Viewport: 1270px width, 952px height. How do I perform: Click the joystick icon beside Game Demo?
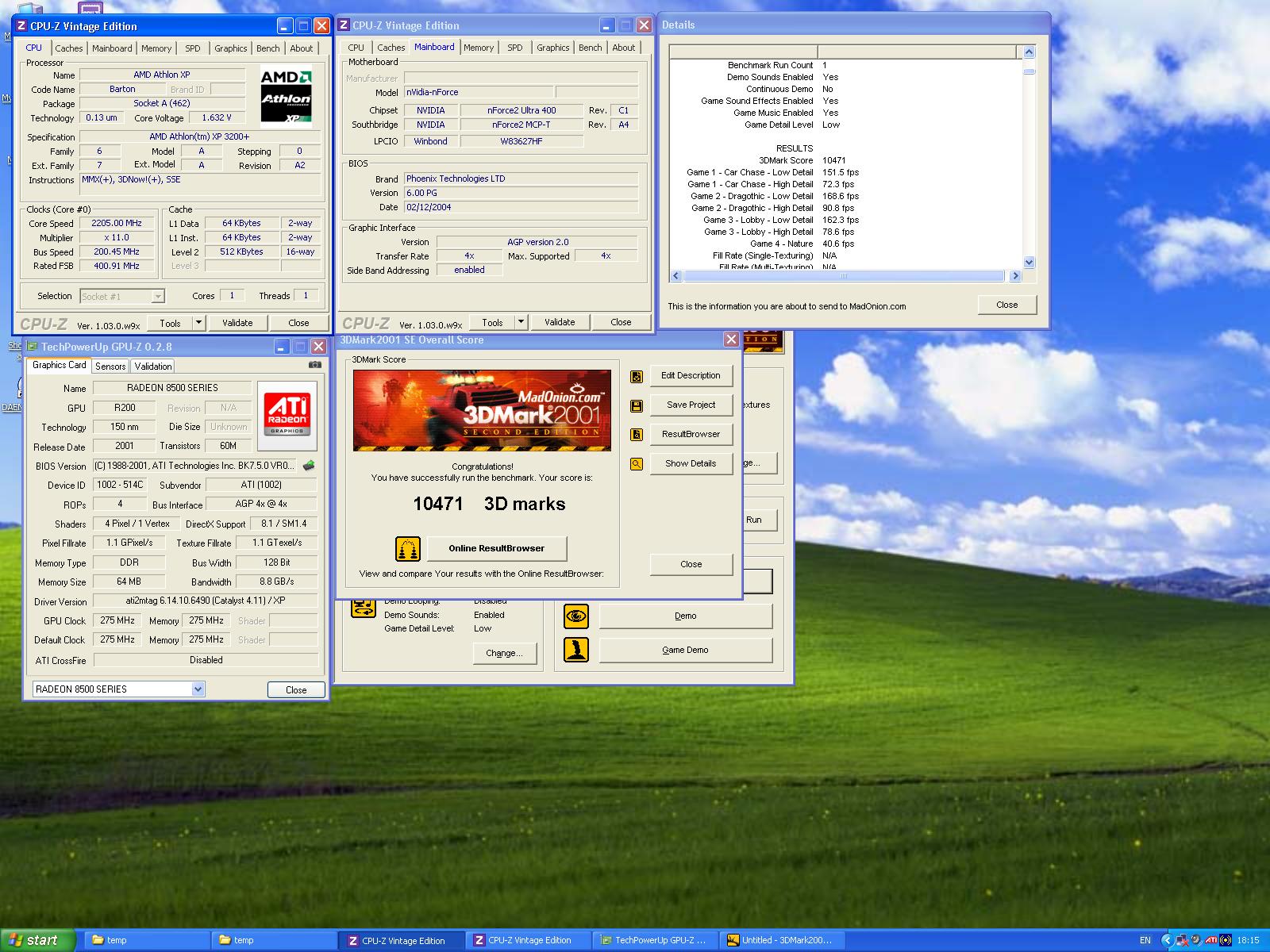click(576, 650)
